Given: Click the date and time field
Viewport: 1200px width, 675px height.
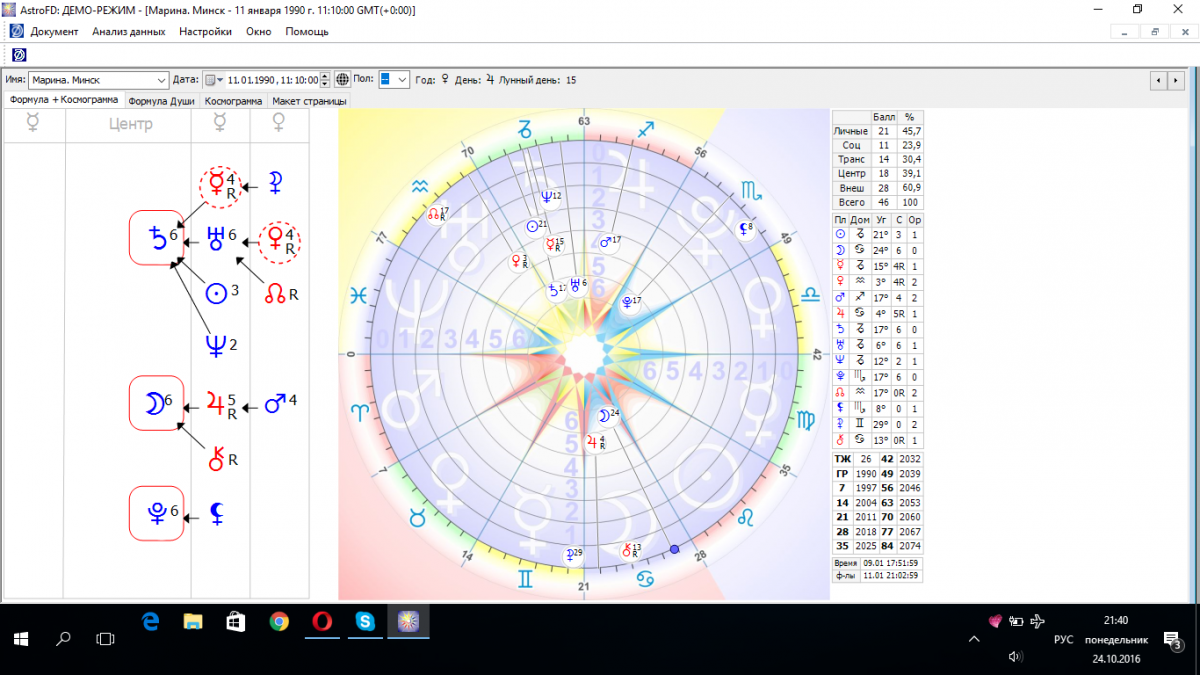Looking at the screenshot, I should 272,80.
